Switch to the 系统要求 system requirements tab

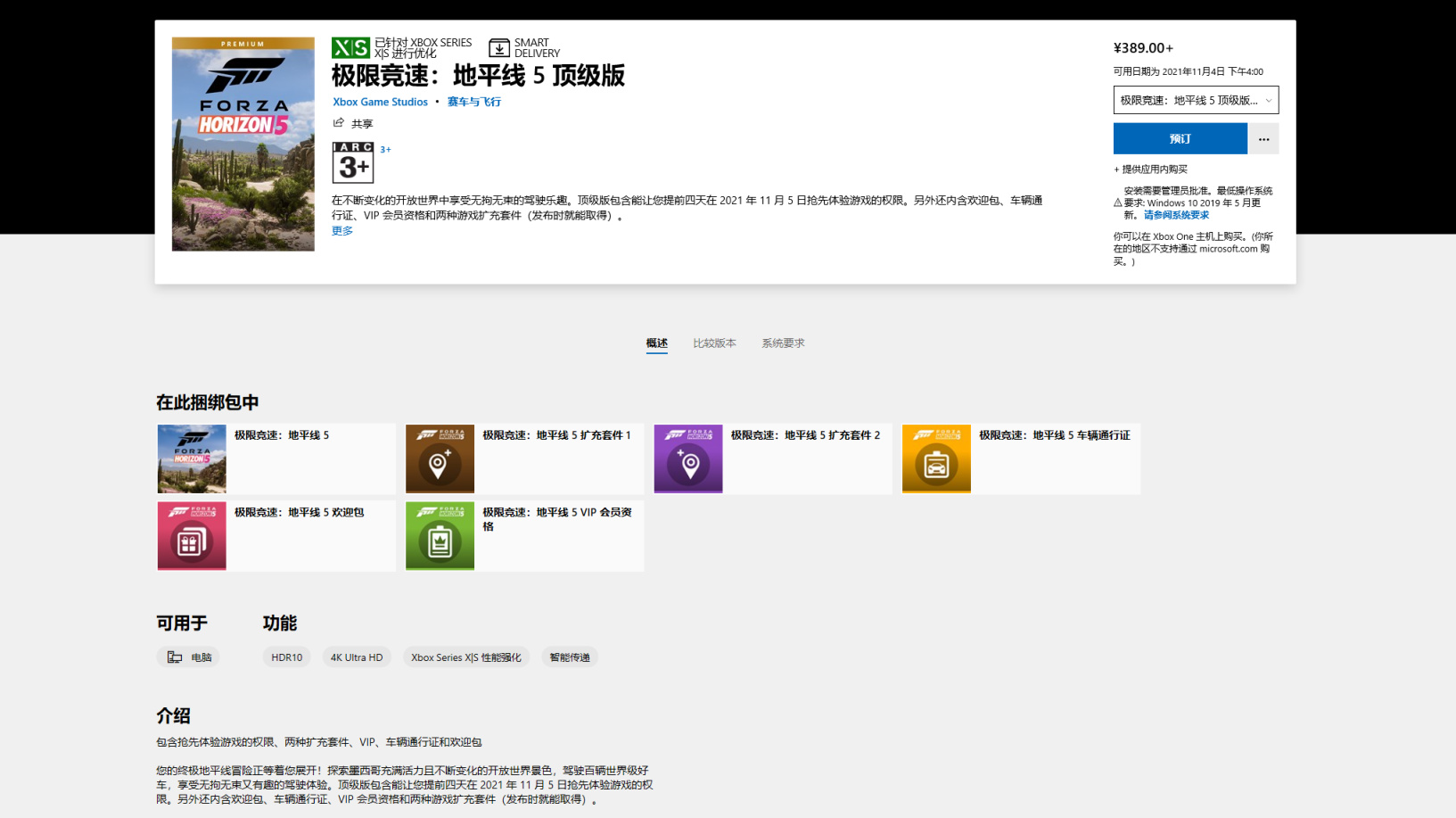point(783,343)
